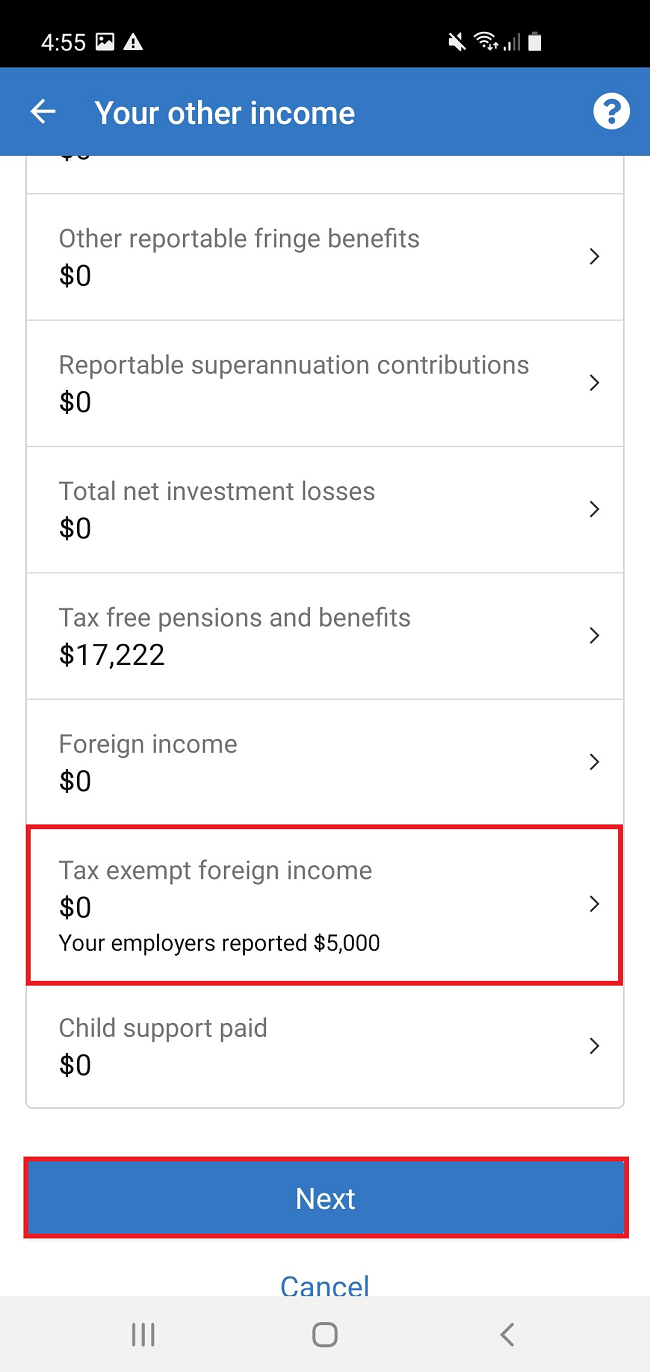Expand Other reportable fringe benefits chevron
This screenshot has height=1372, width=650.
[x=594, y=257]
